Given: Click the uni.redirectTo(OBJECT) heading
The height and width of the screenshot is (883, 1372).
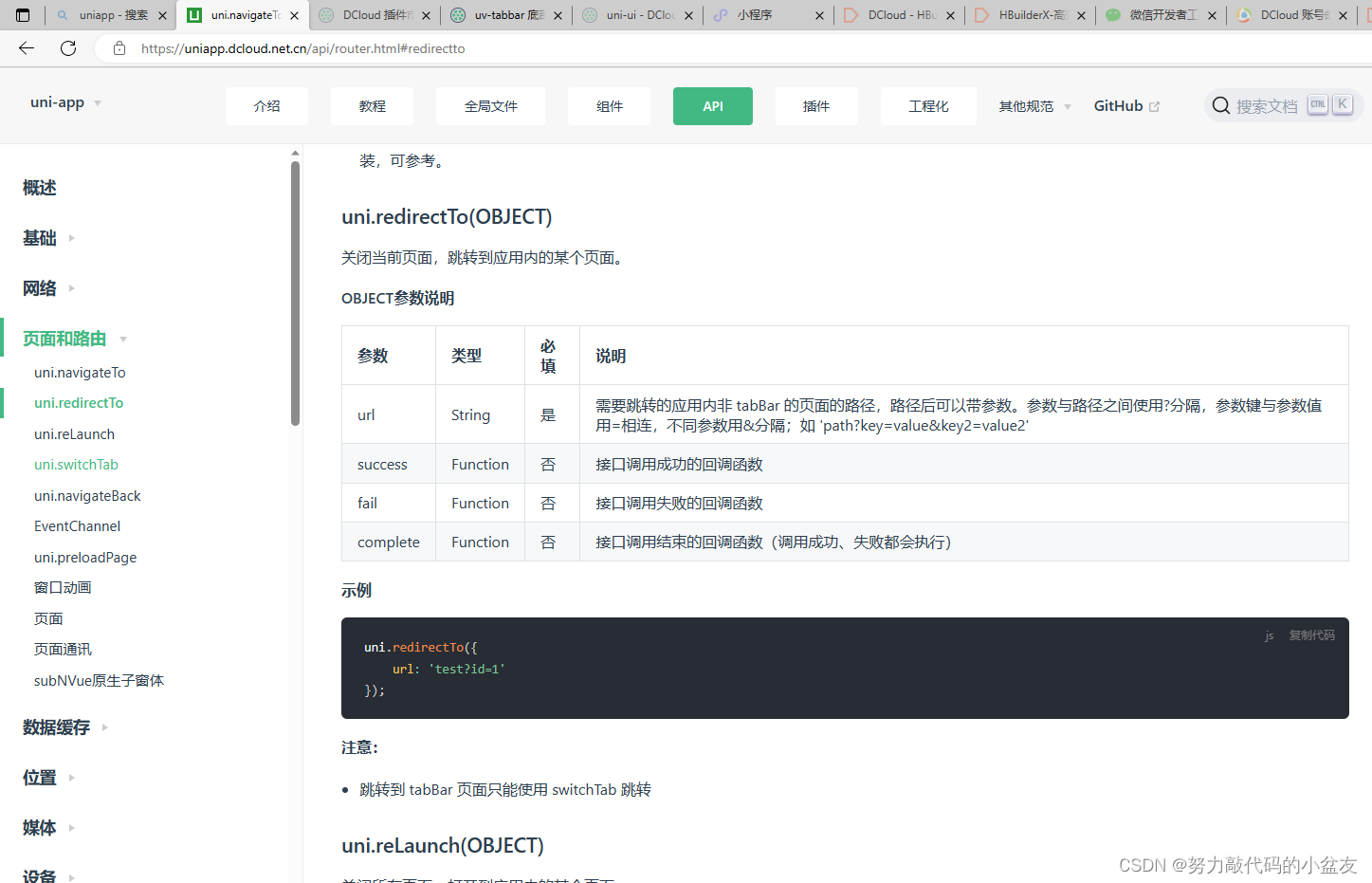Looking at the screenshot, I should [447, 217].
